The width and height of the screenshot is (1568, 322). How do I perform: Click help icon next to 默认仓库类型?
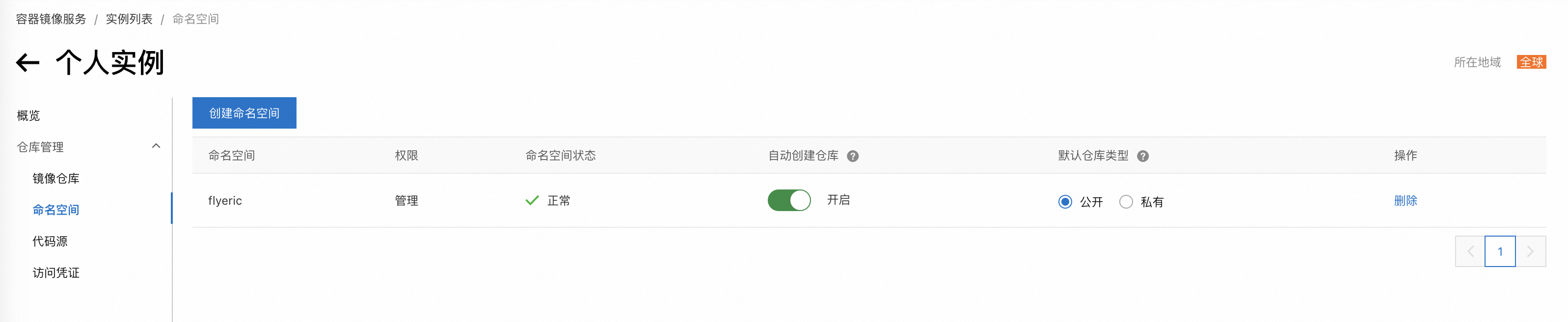coord(1142,157)
